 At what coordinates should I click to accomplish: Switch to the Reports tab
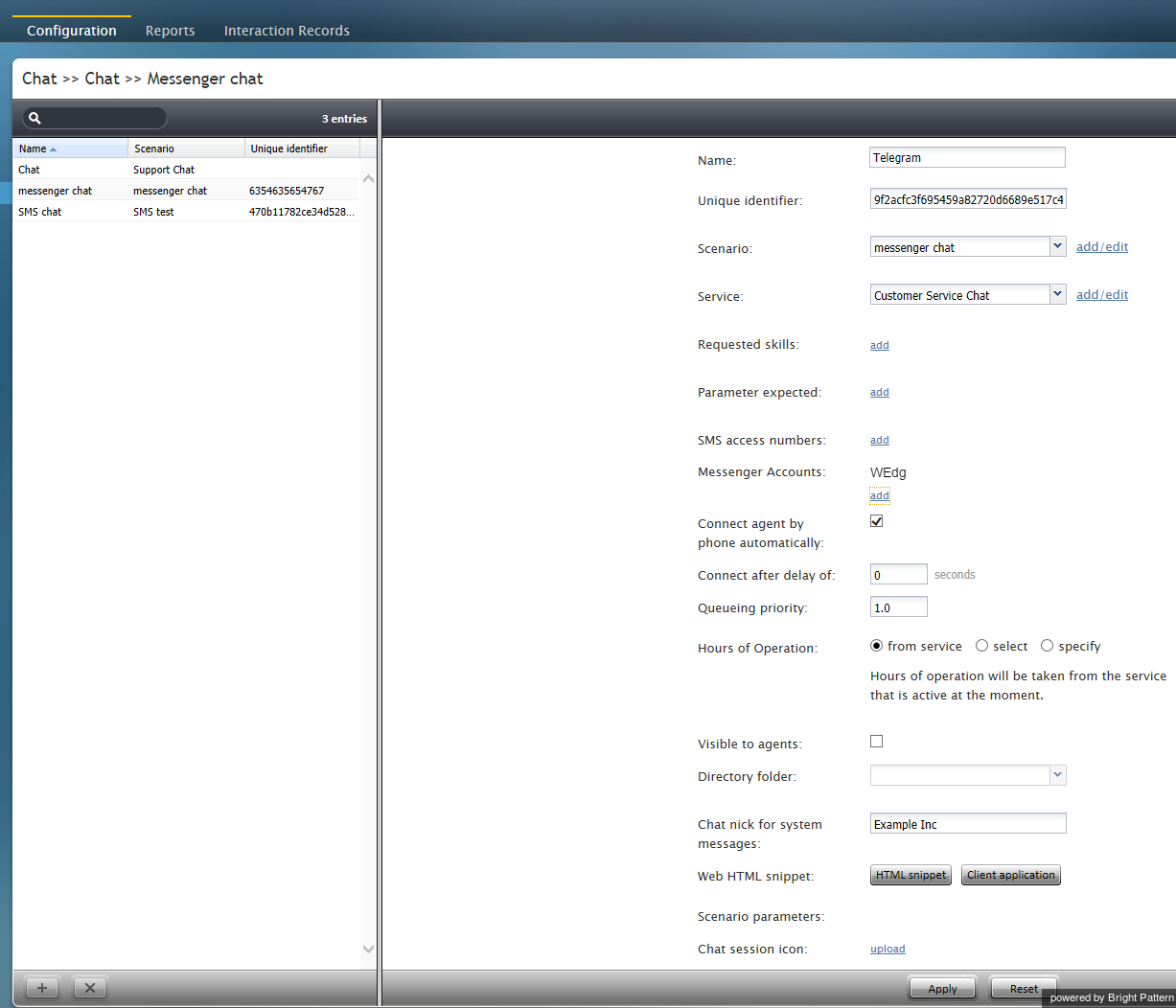[170, 31]
